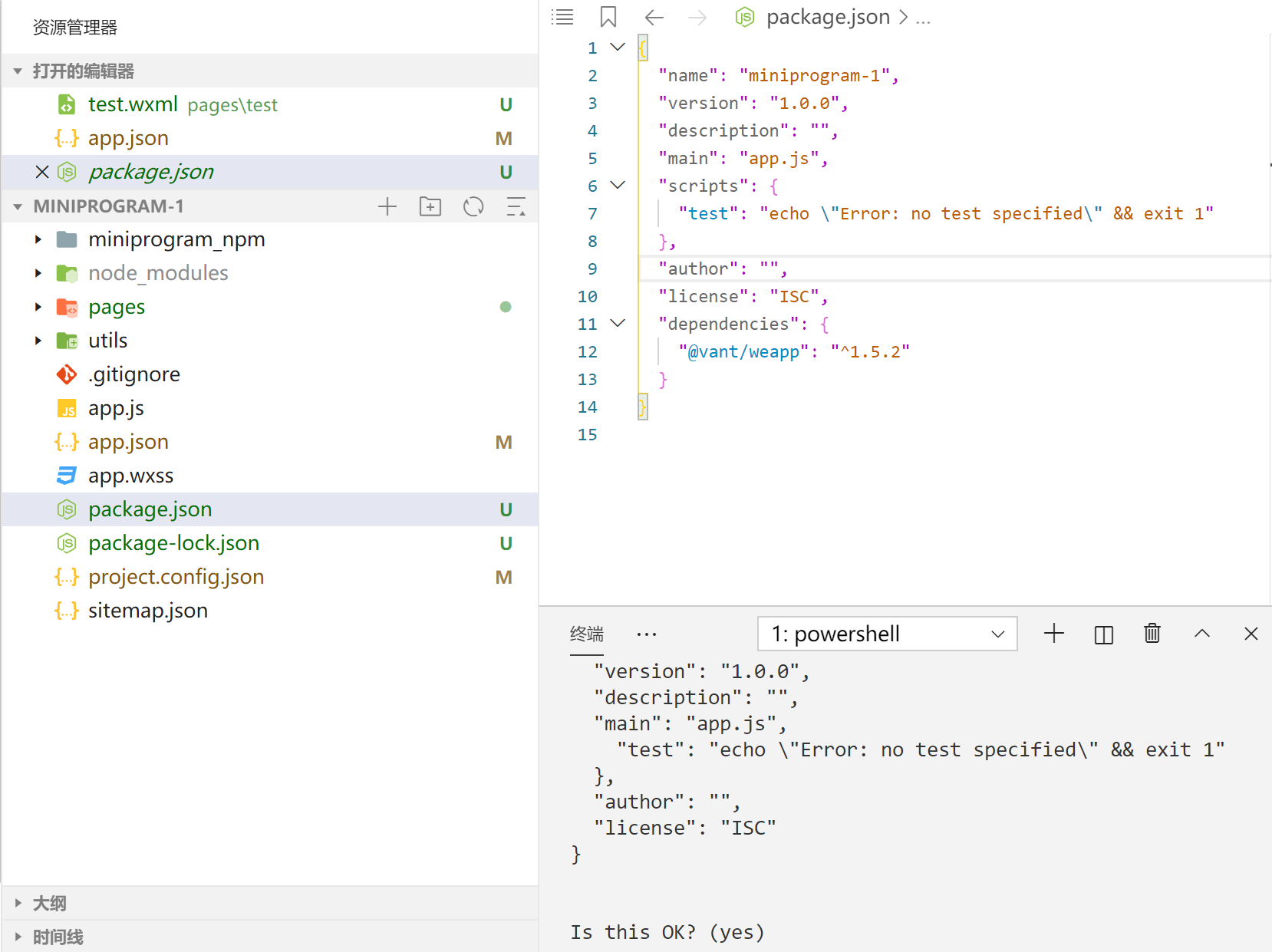The image size is (1272, 952).
Task: Click line number 15 in the gutter
Action: (x=587, y=435)
